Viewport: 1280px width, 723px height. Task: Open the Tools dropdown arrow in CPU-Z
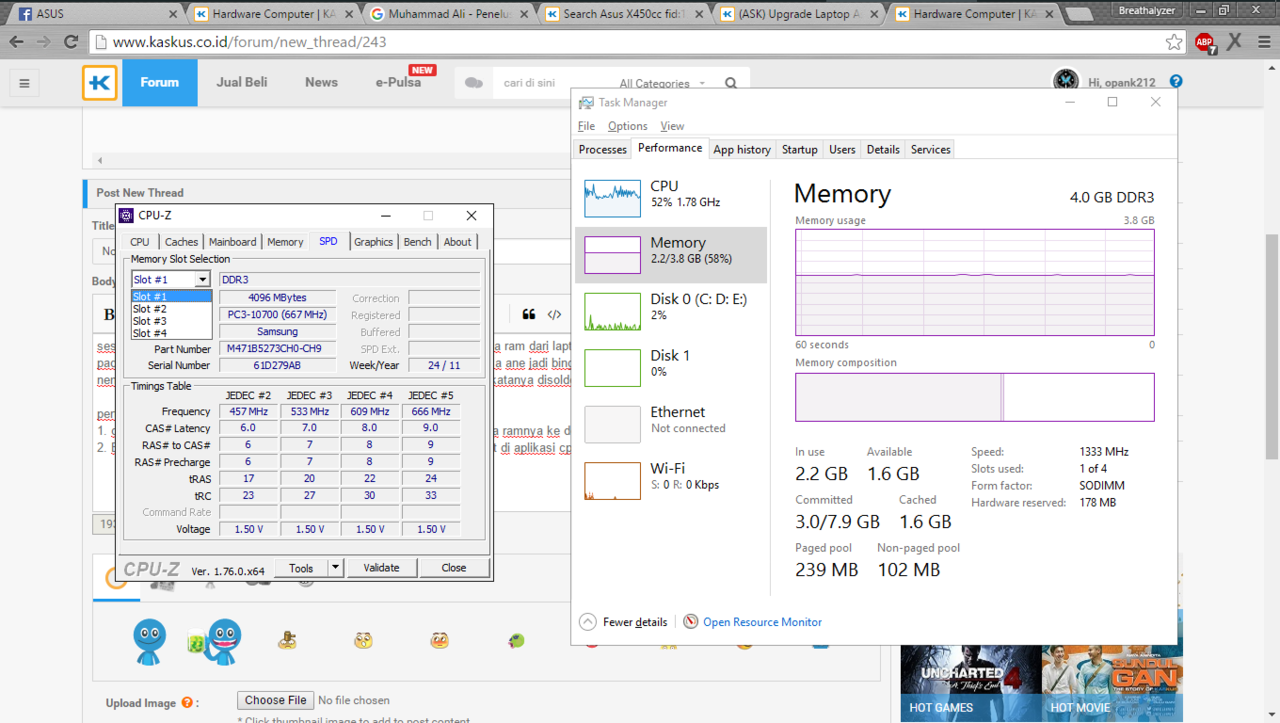[335, 568]
